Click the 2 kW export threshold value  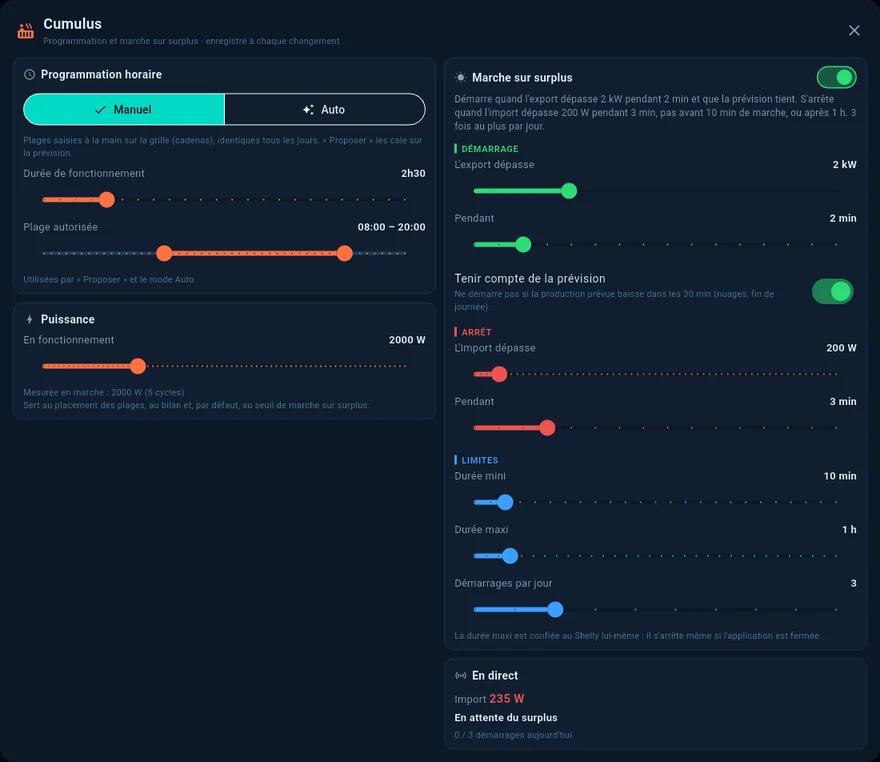pyautogui.click(x=844, y=164)
